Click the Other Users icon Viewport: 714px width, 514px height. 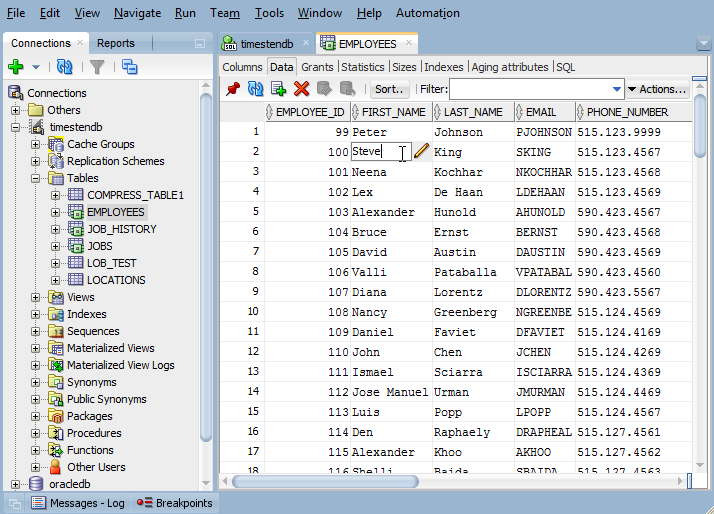[56, 467]
